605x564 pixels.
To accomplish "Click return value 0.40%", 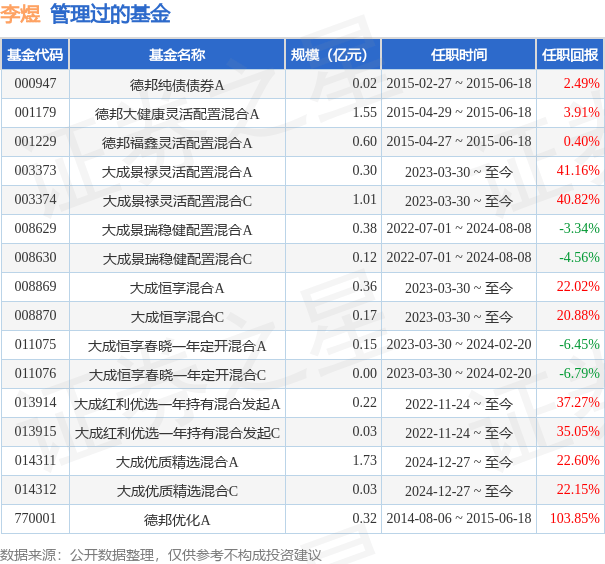I will [x=581, y=141].
